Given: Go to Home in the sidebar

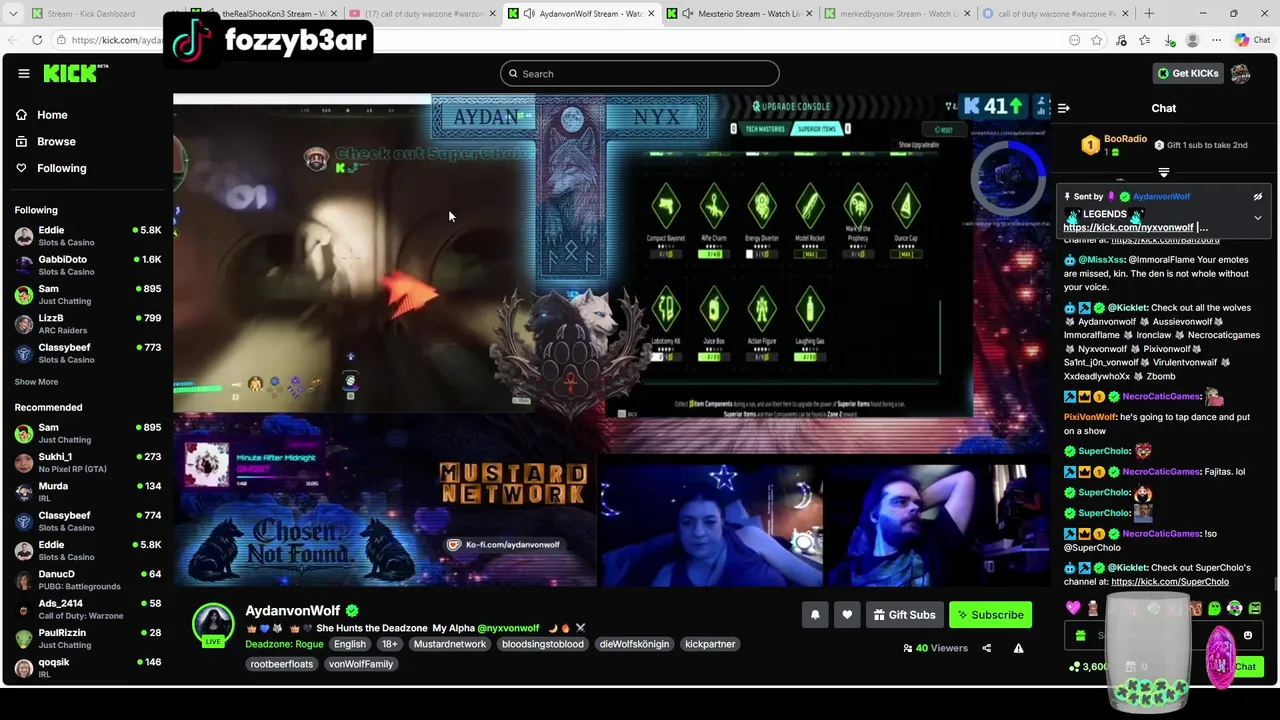Looking at the screenshot, I should 52,115.
